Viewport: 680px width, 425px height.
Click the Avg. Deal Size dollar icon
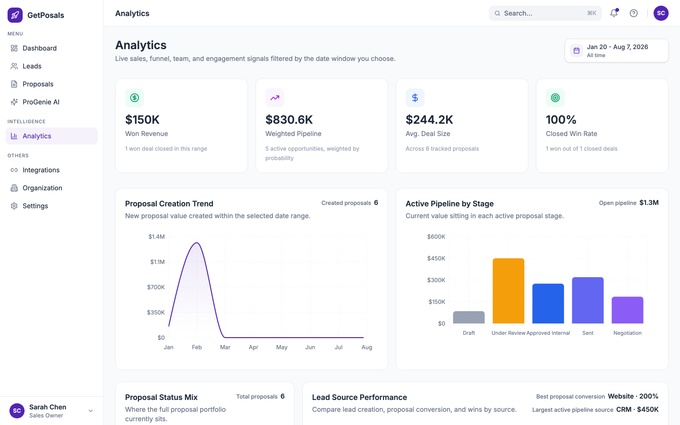click(x=415, y=98)
